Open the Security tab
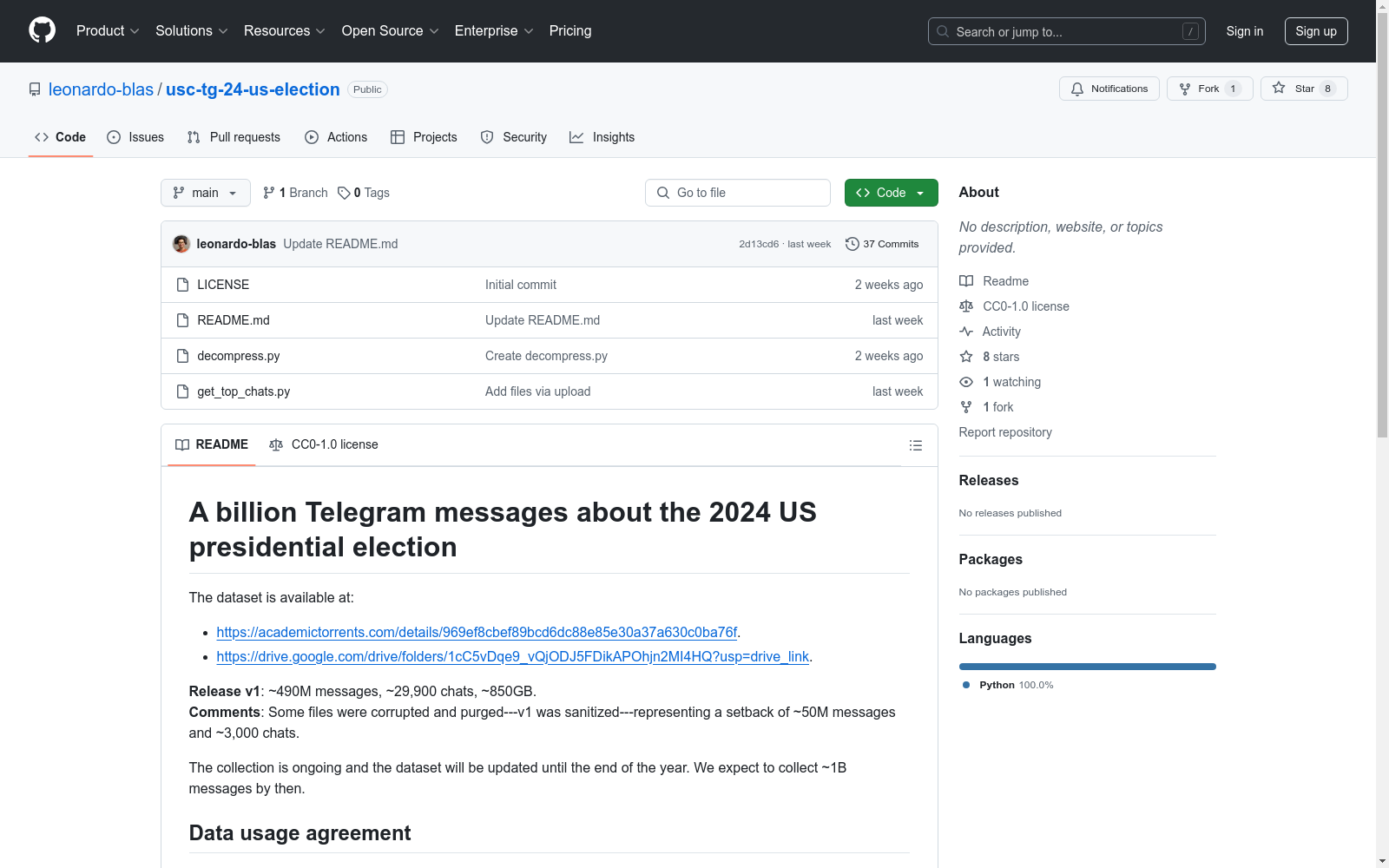This screenshot has height=868, width=1389. pyautogui.click(x=514, y=137)
